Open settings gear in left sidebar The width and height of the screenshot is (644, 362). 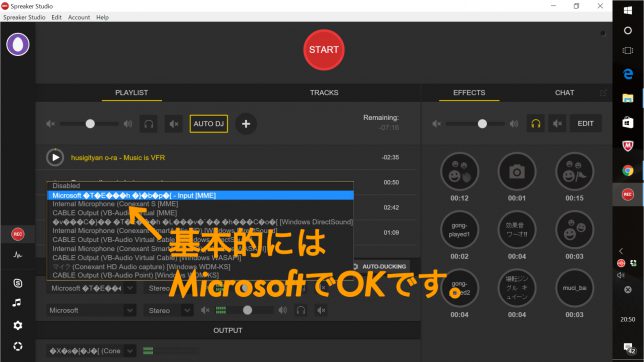17,325
